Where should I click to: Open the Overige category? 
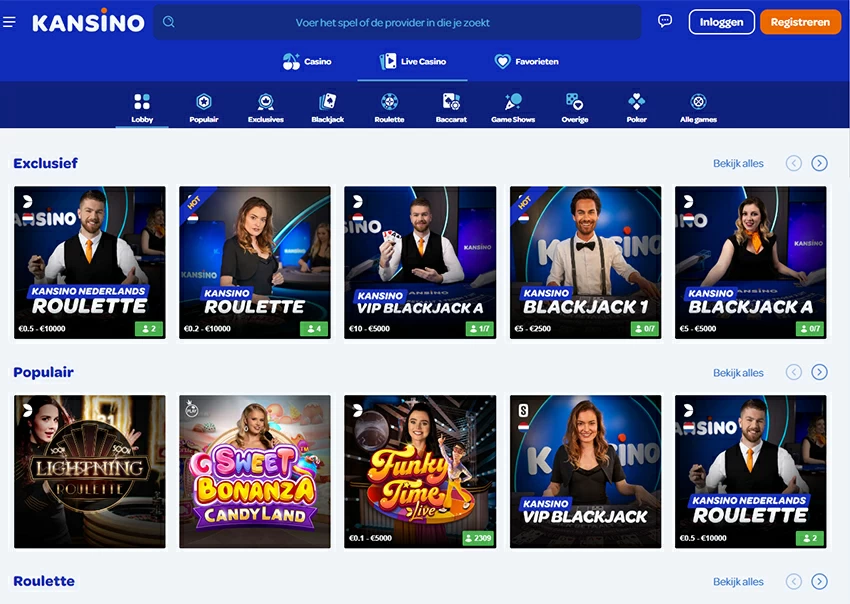575,105
